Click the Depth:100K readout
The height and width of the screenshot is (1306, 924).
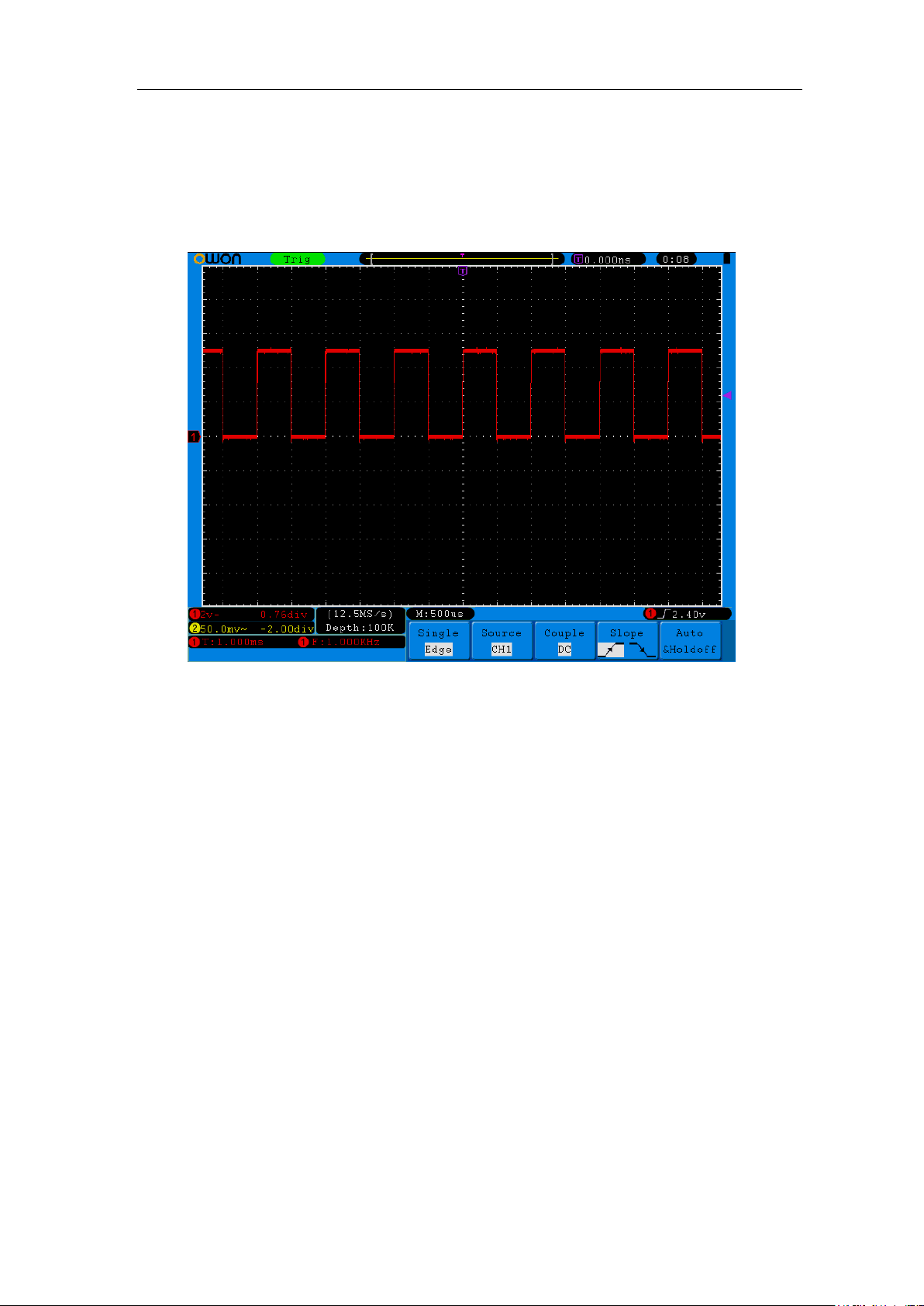[x=360, y=628]
